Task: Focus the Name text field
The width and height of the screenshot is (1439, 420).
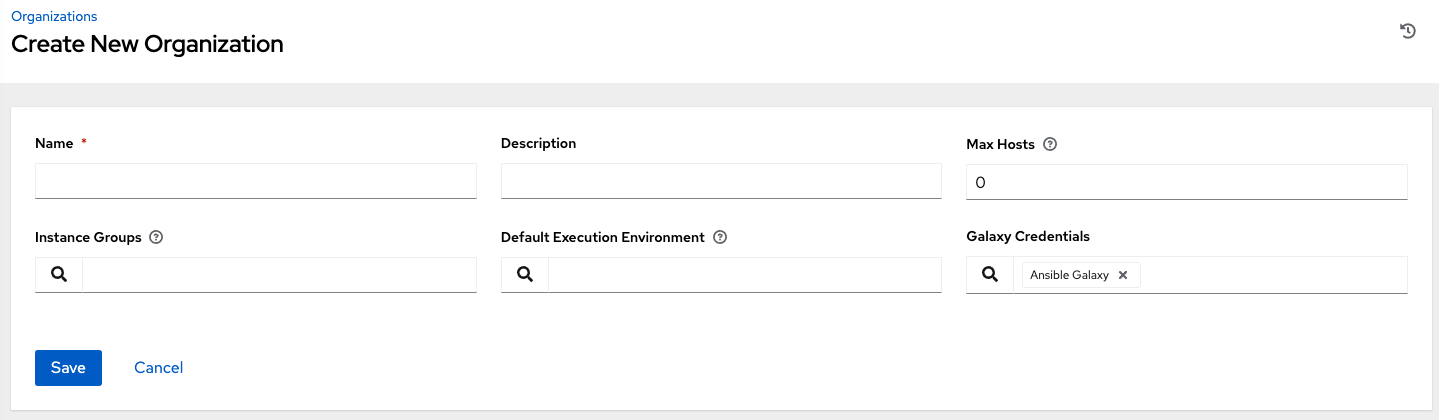Action: (255, 182)
